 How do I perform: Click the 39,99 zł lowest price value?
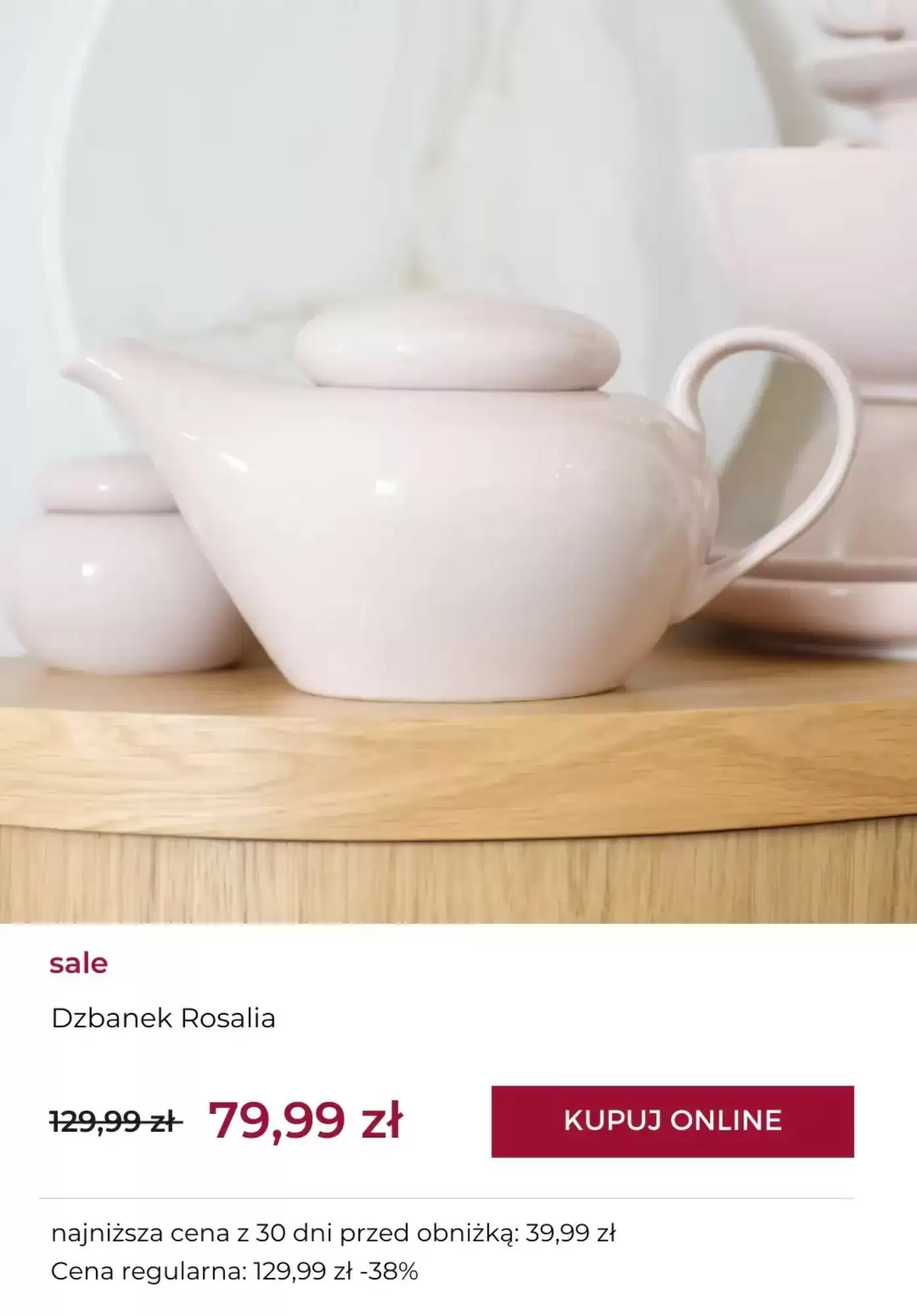(x=570, y=1233)
